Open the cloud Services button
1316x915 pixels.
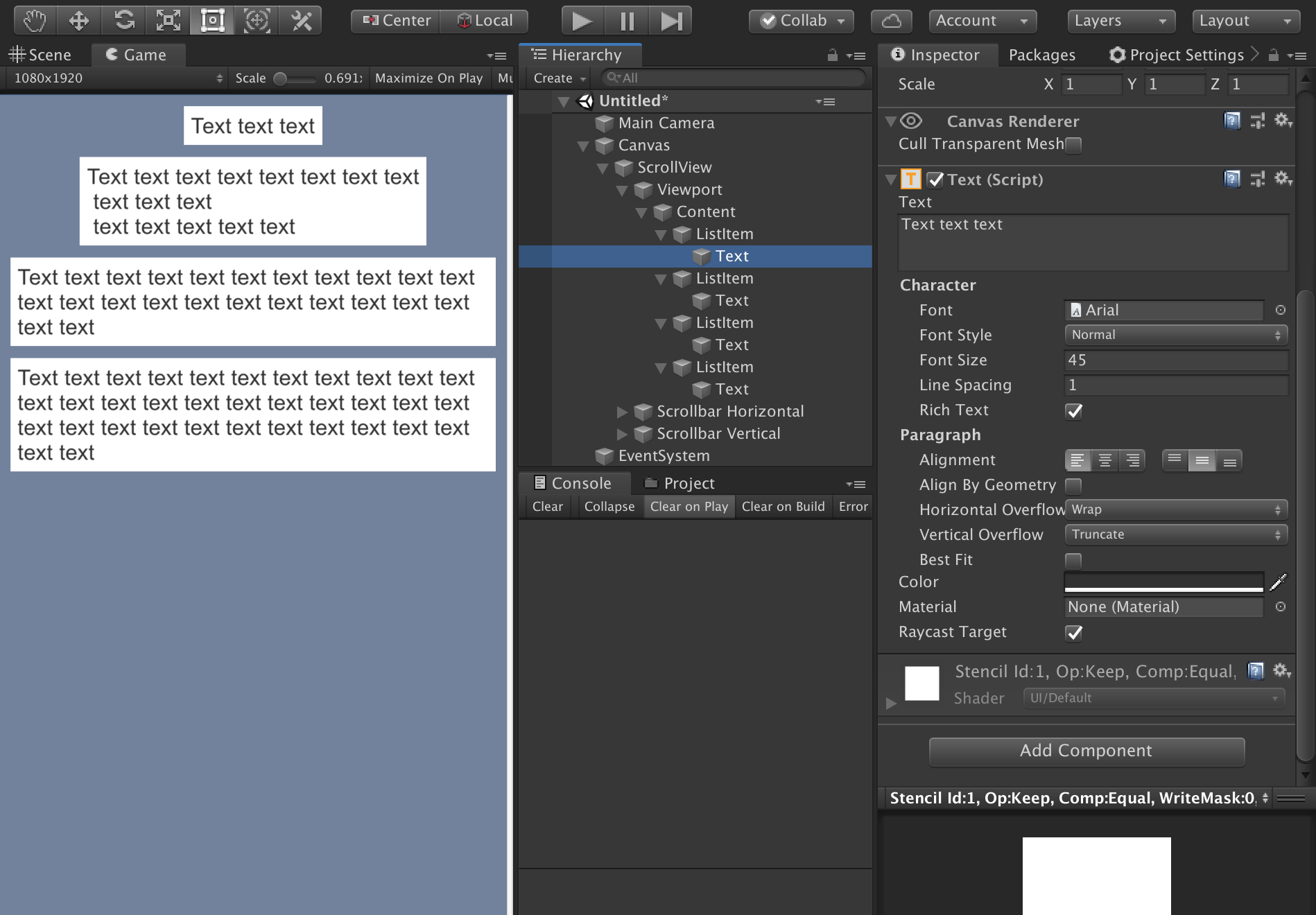pyautogui.click(x=892, y=21)
